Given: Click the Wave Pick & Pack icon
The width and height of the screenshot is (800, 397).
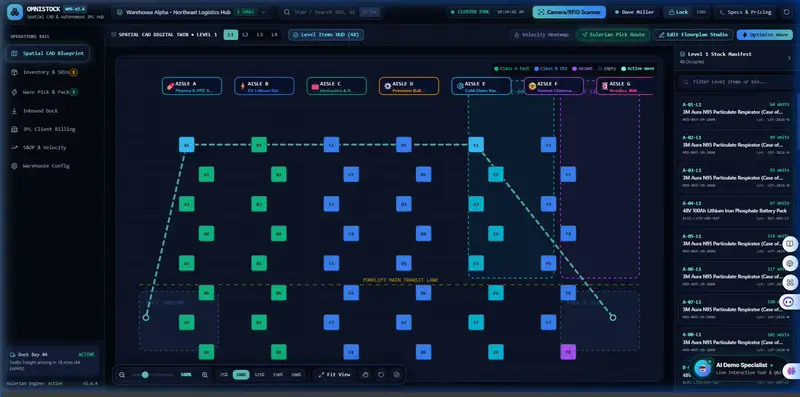Looking at the screenshot, I should (14, 92).
